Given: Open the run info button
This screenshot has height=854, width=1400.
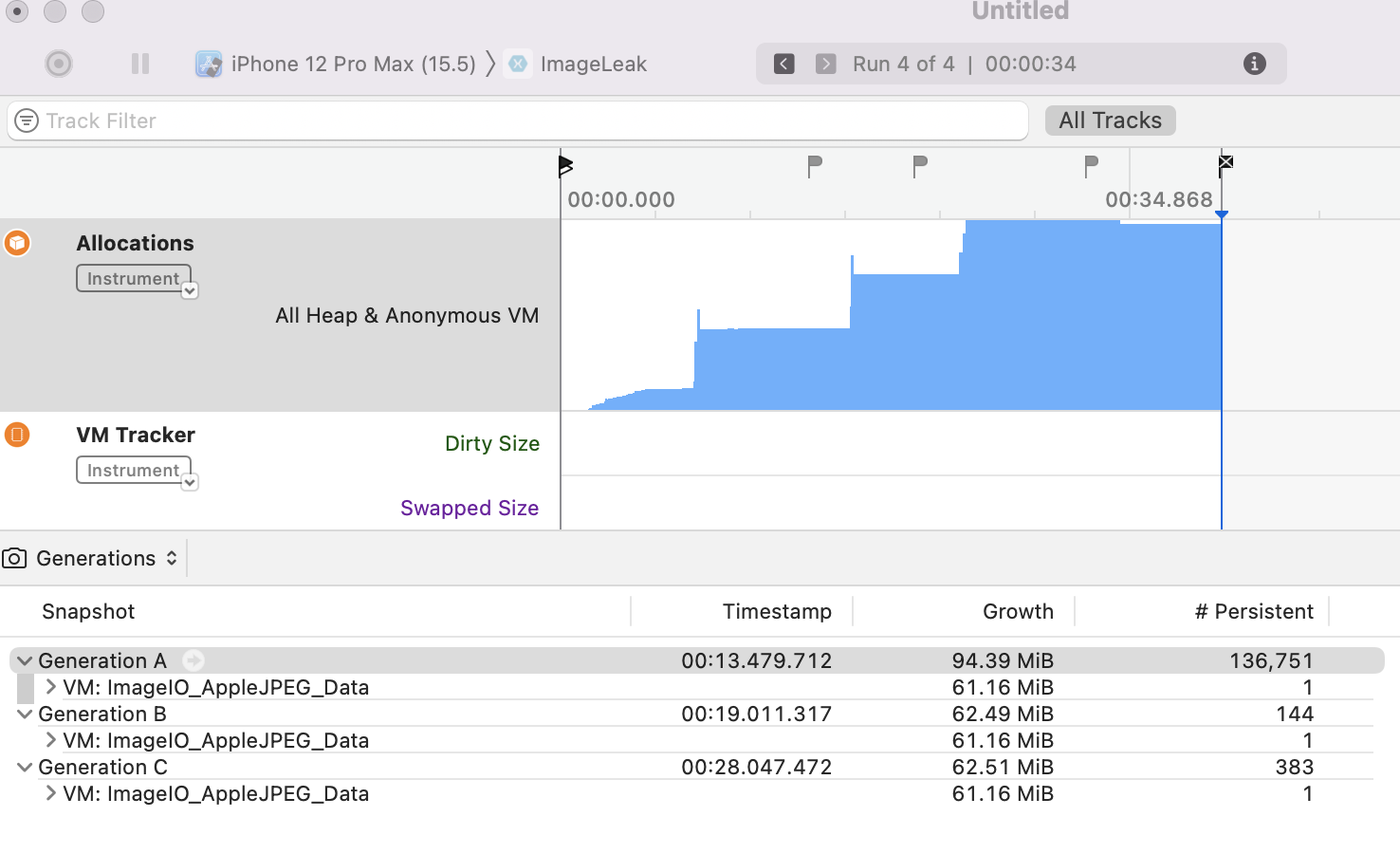Looking at the screenshot, I should (1255, 64).
